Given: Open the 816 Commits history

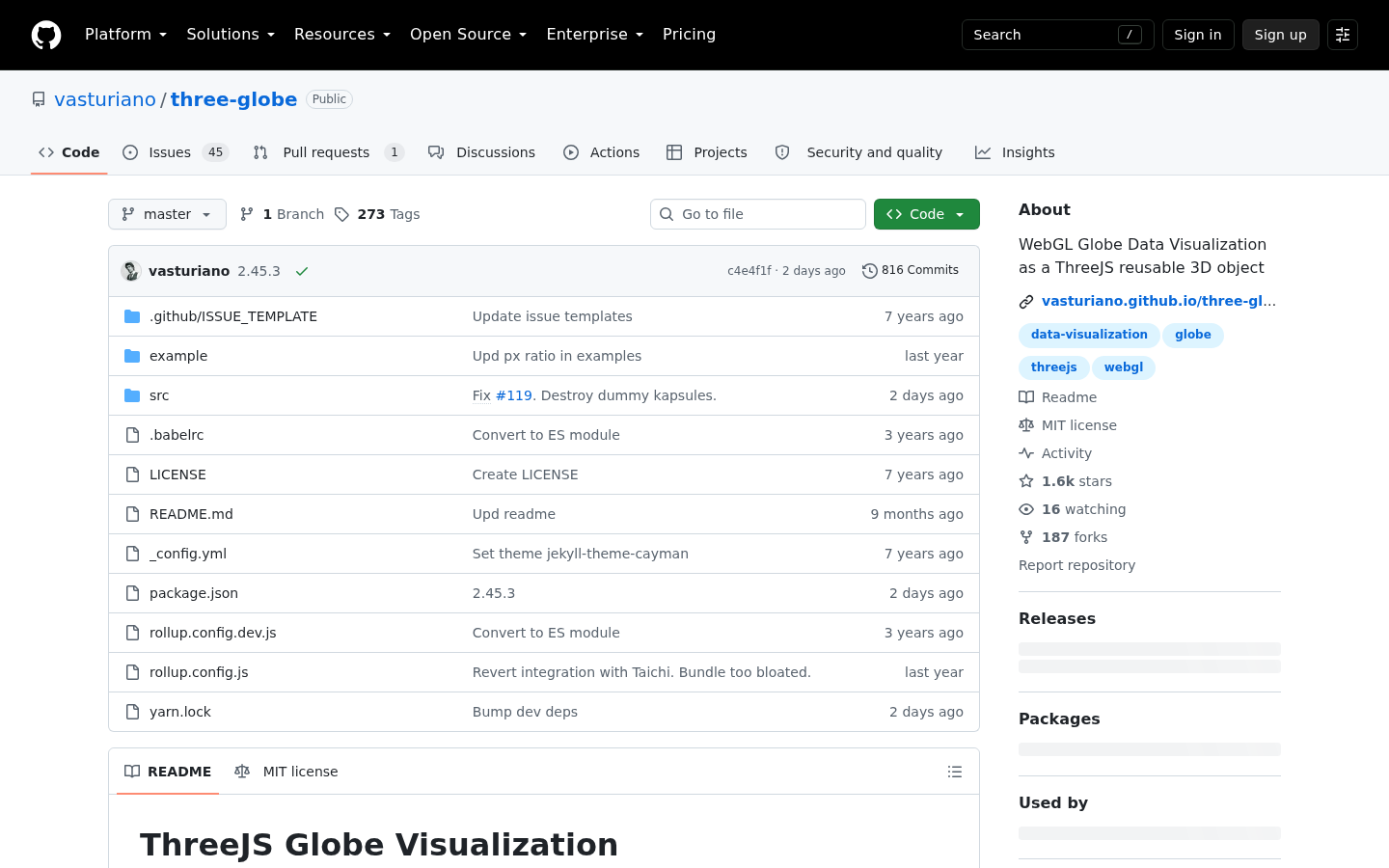Looking at the screenshot, I should pos(911,270).
